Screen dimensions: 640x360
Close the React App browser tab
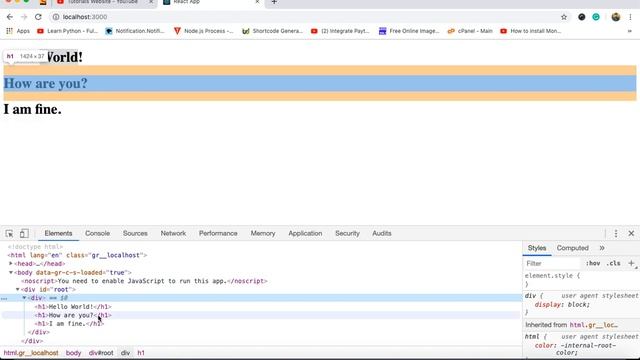coord(257,2)
